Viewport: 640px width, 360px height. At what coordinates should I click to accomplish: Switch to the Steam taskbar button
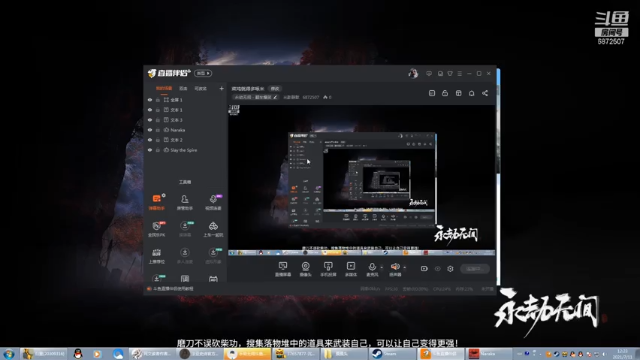(x=393, y=354)
